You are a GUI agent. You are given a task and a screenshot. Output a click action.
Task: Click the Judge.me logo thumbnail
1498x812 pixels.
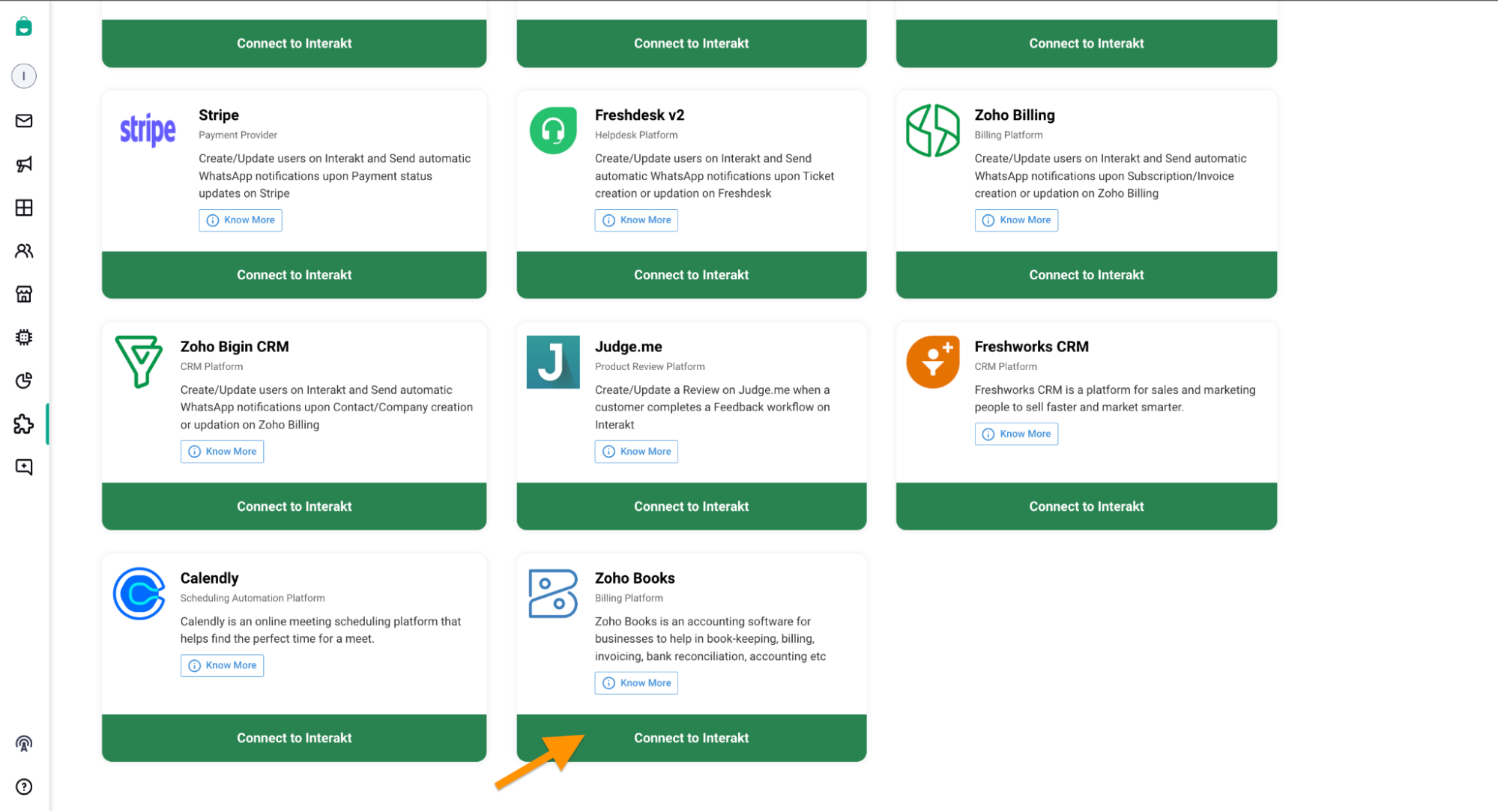[x=552, y=362]
